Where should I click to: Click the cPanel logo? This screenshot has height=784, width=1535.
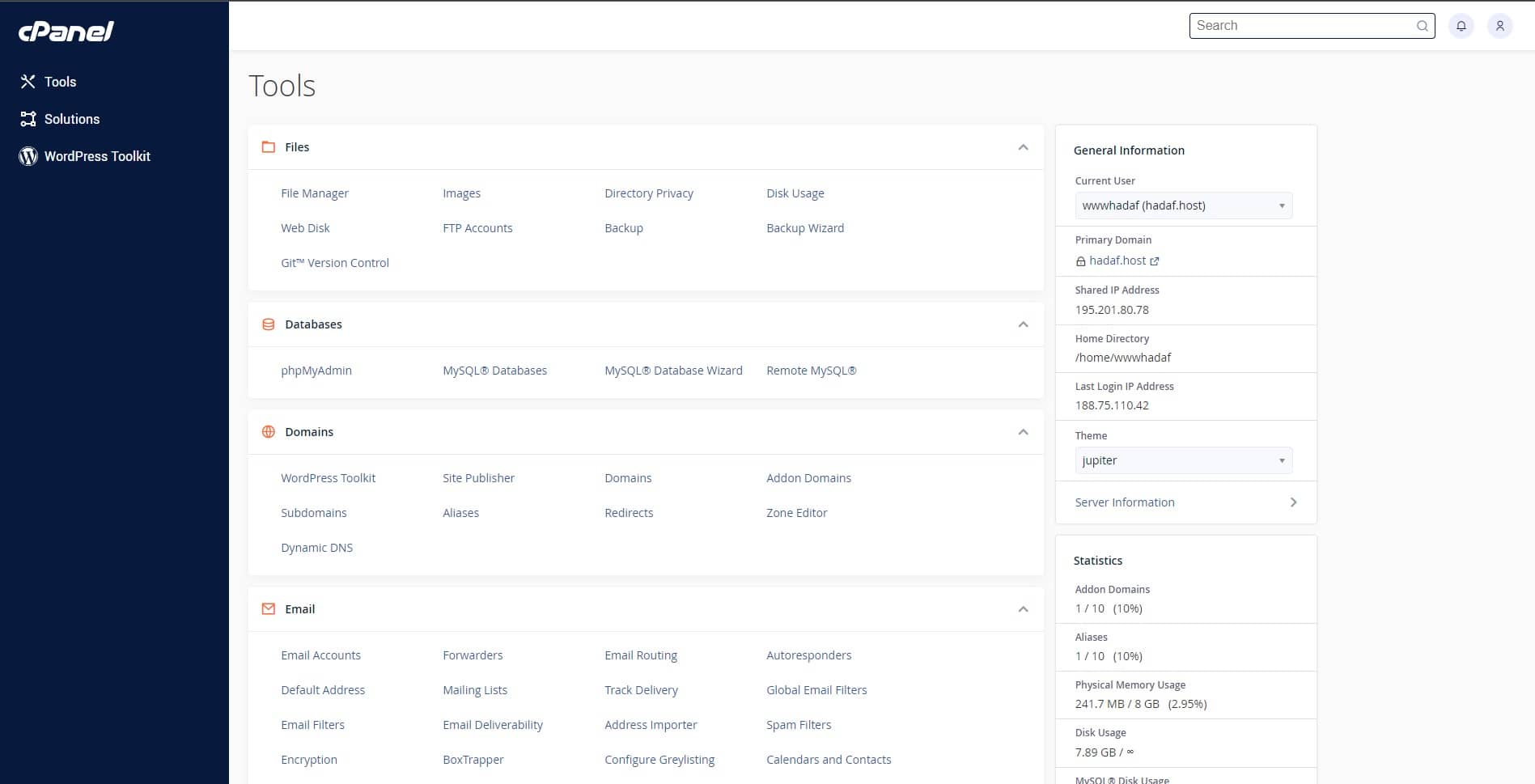66,32
